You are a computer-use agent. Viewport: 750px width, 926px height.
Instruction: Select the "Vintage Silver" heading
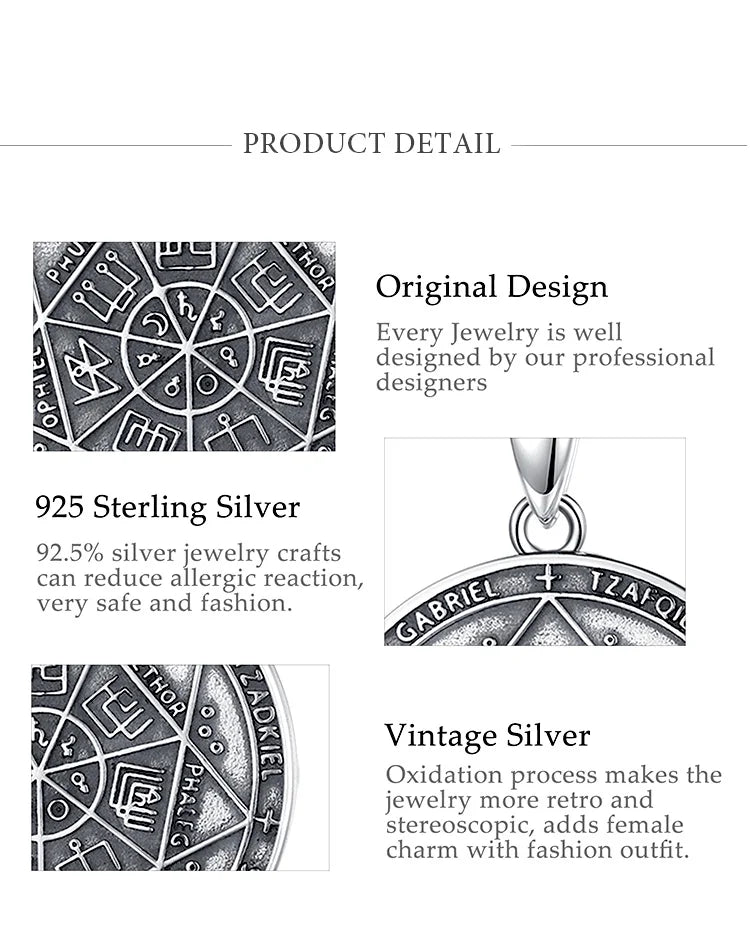pos(487,736)
